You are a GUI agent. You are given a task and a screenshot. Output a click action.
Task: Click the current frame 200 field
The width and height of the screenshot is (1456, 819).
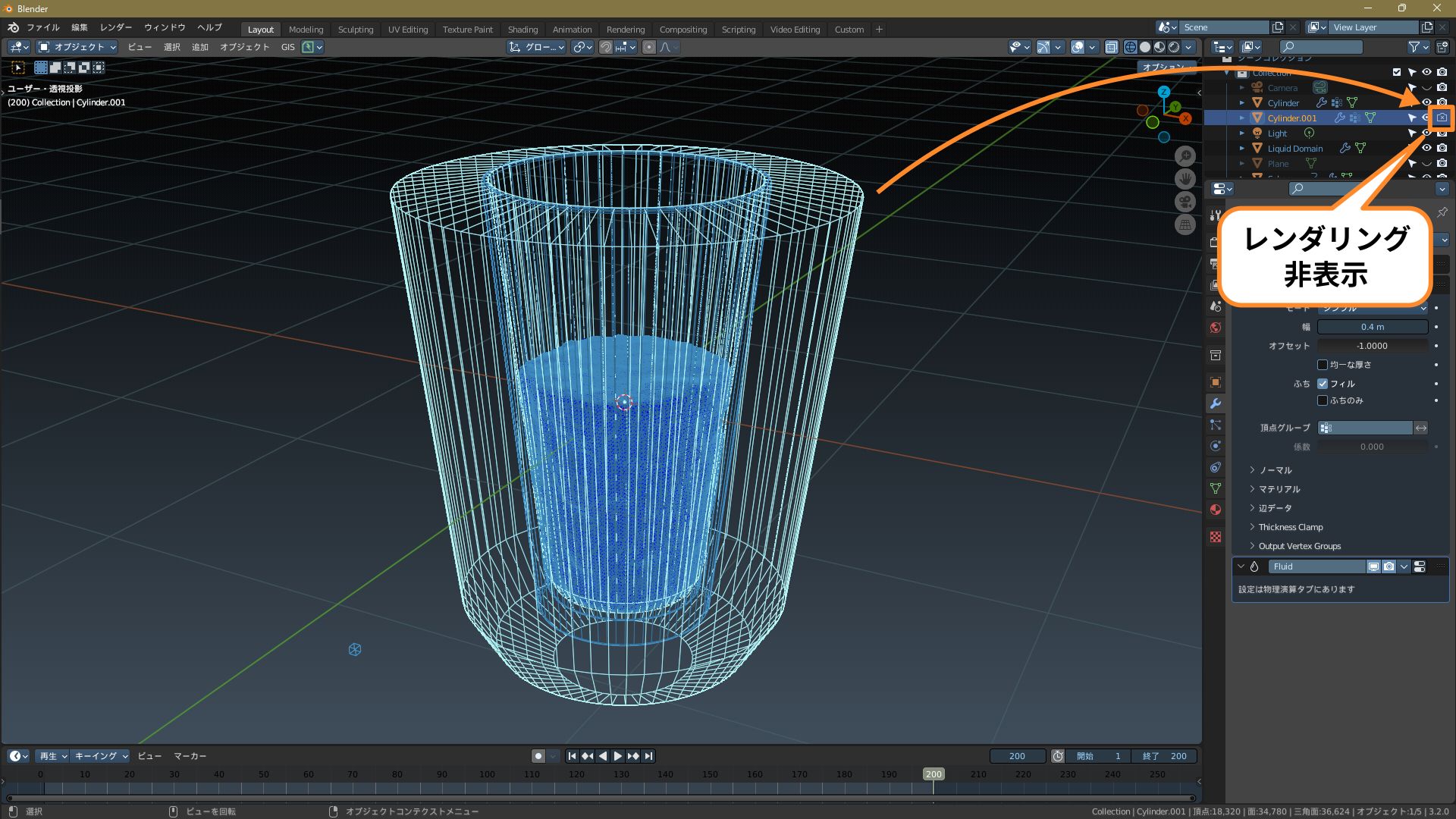(x=1017, y=756)
